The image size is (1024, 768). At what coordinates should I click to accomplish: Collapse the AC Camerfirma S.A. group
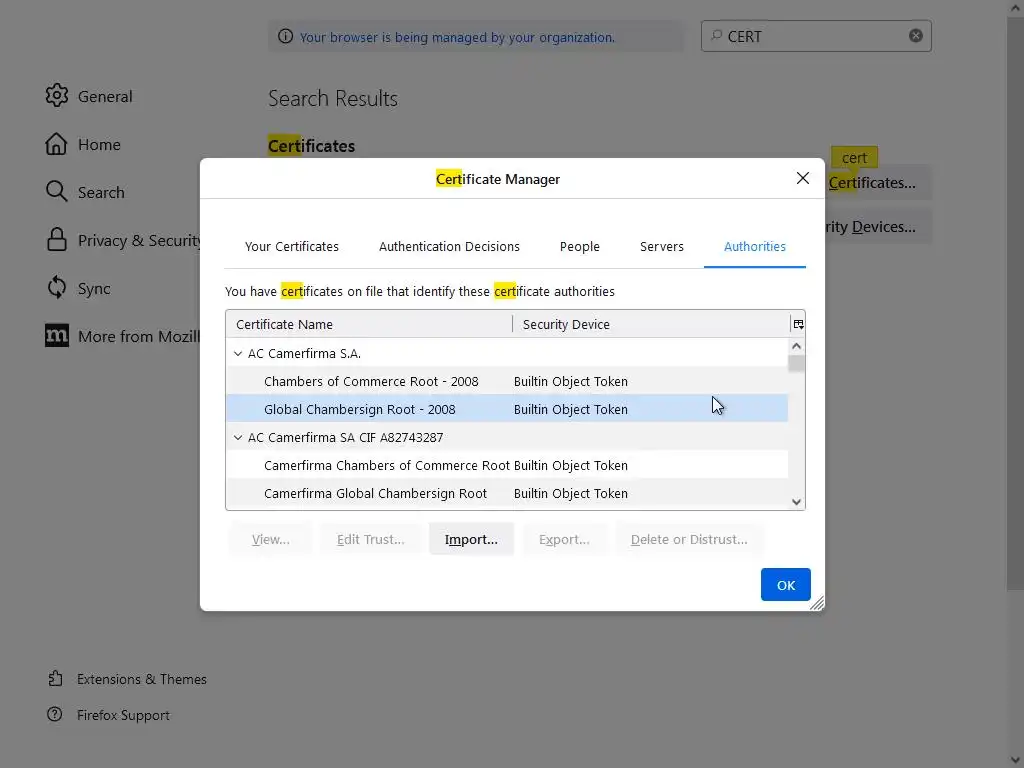click(x=238, y=353)
